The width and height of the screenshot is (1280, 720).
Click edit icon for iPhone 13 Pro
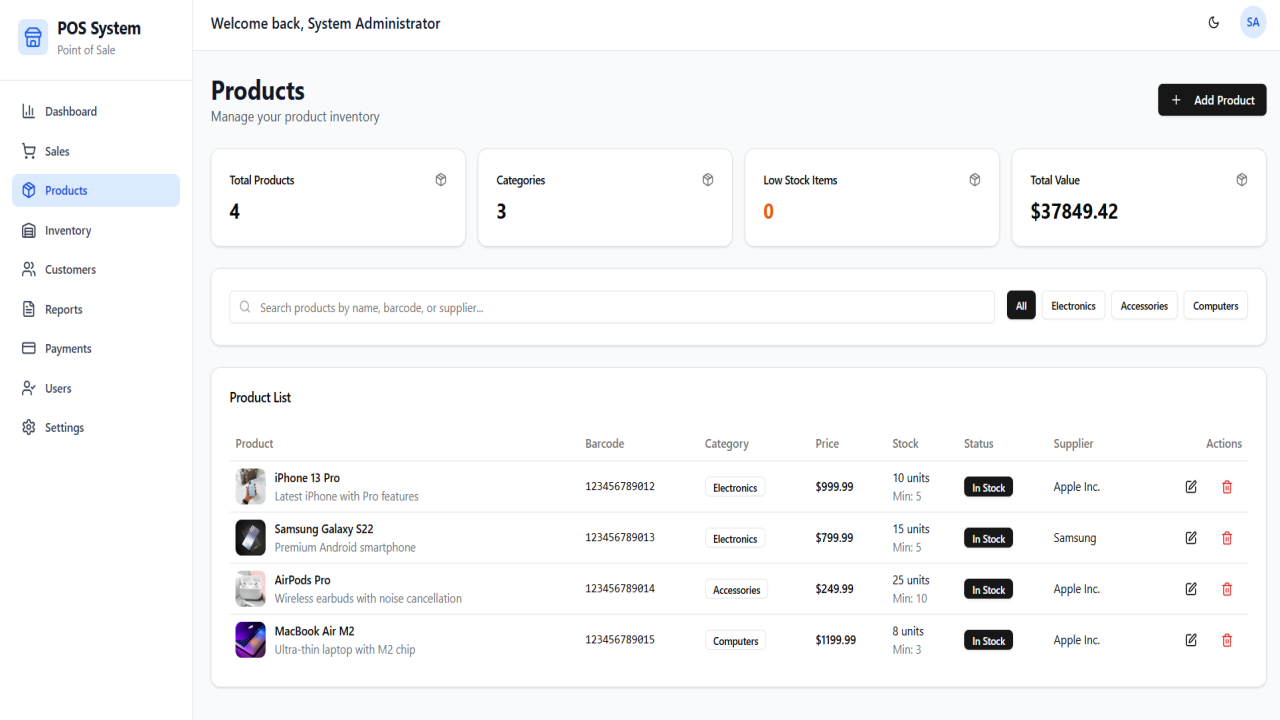coord(1191,487)
